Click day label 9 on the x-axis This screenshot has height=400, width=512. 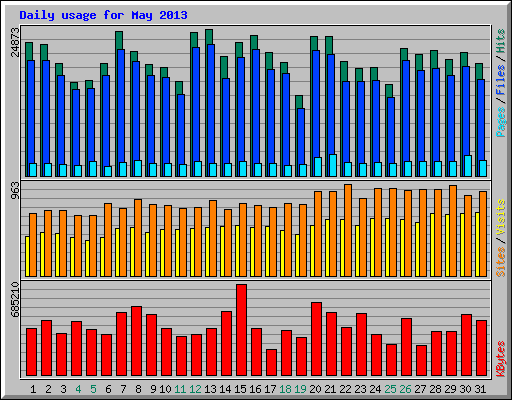[153, 389]
